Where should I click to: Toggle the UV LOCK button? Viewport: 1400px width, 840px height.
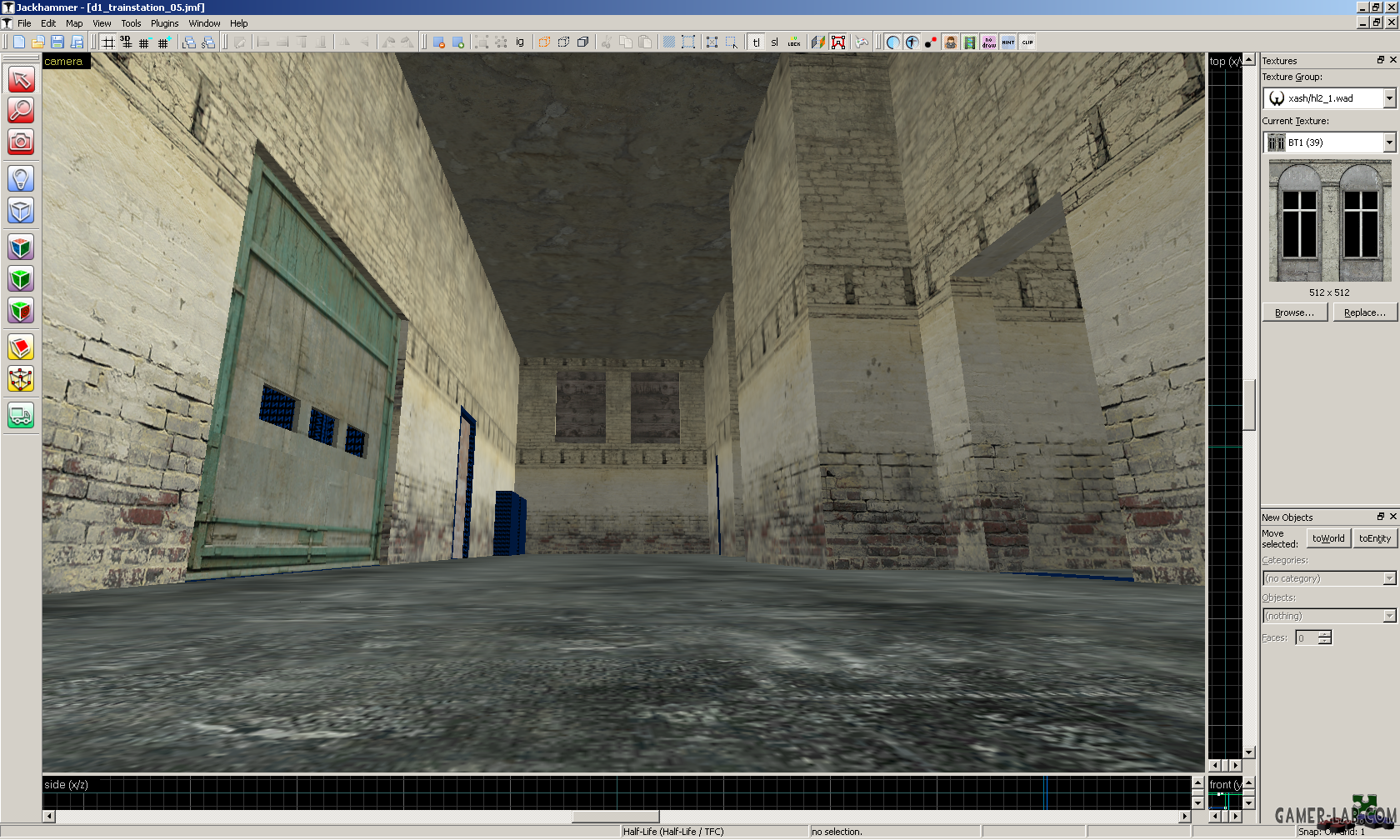coord(794,42)
